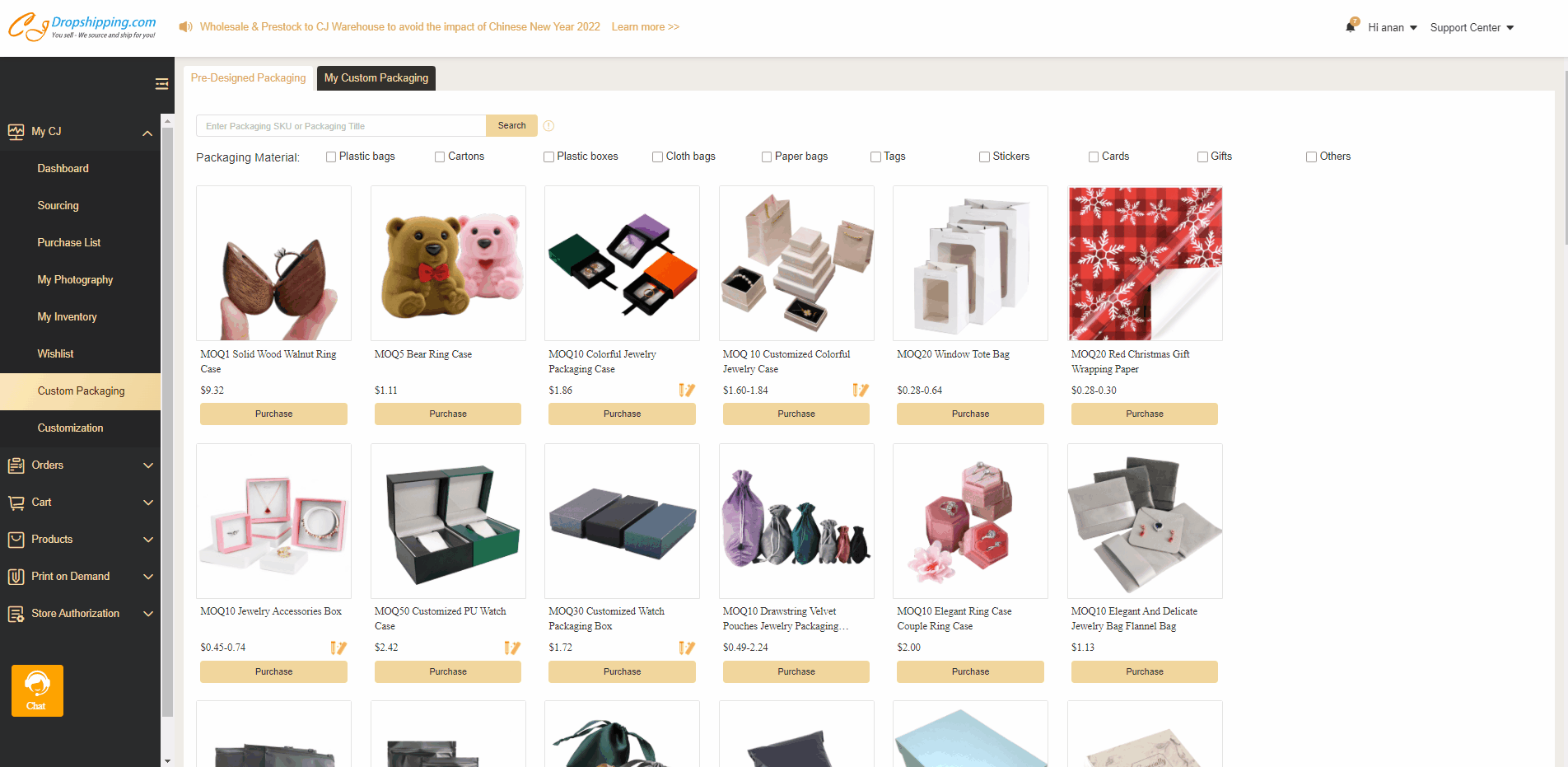Switch to Pre-Designed Packaging tab
This screenshot has width=1568, height=767.
pos(248,78)
